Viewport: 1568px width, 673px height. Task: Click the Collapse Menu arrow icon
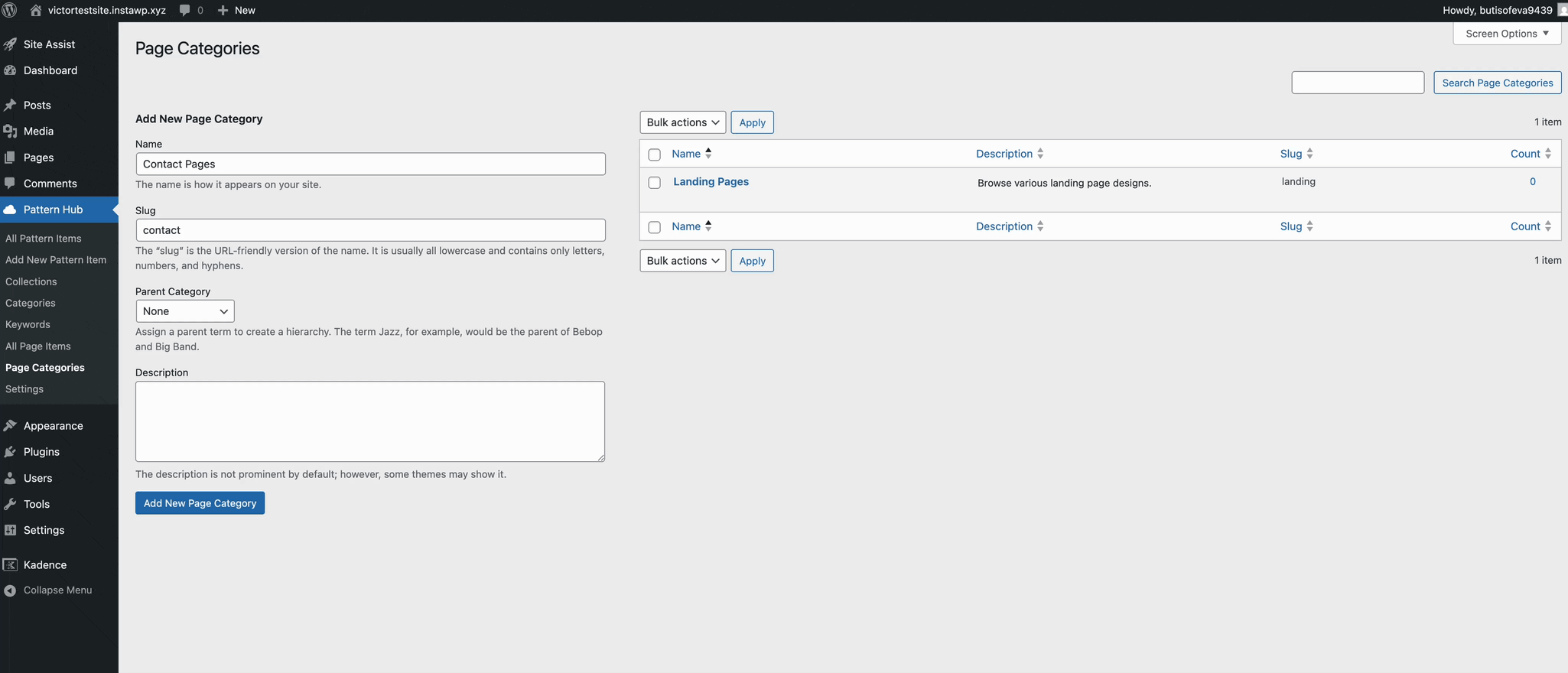[10, 590]
